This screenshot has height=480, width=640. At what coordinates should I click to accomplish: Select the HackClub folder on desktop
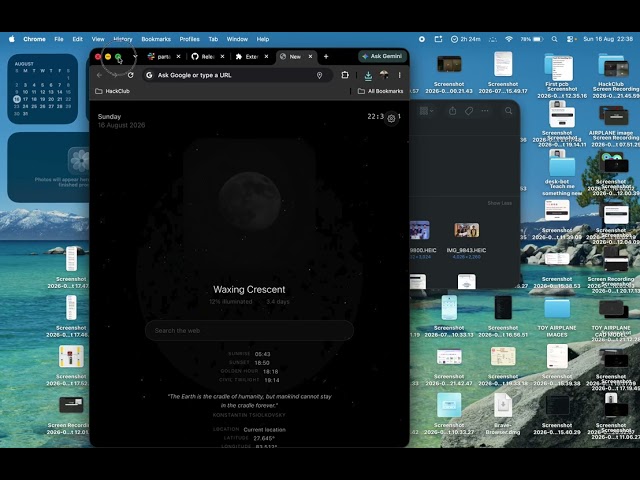tap(613, 66)
